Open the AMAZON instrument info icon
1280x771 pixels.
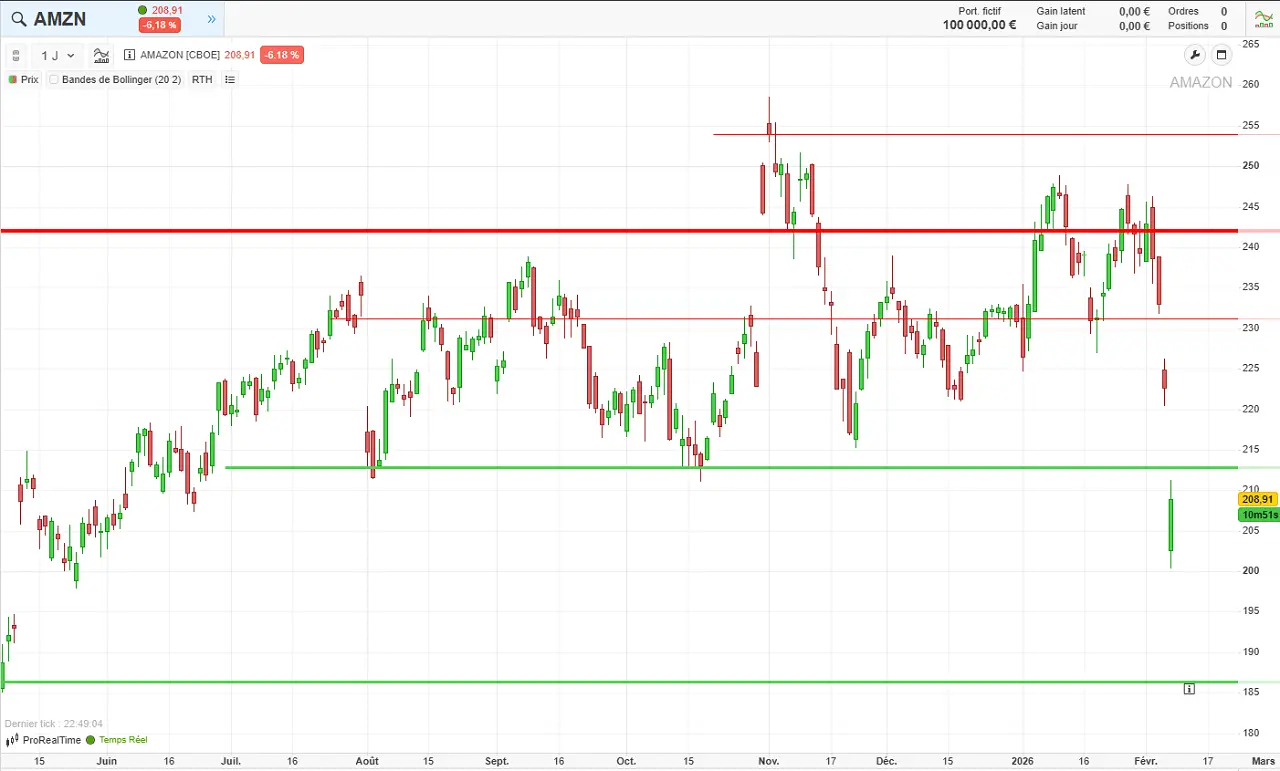tap(128, 55)
